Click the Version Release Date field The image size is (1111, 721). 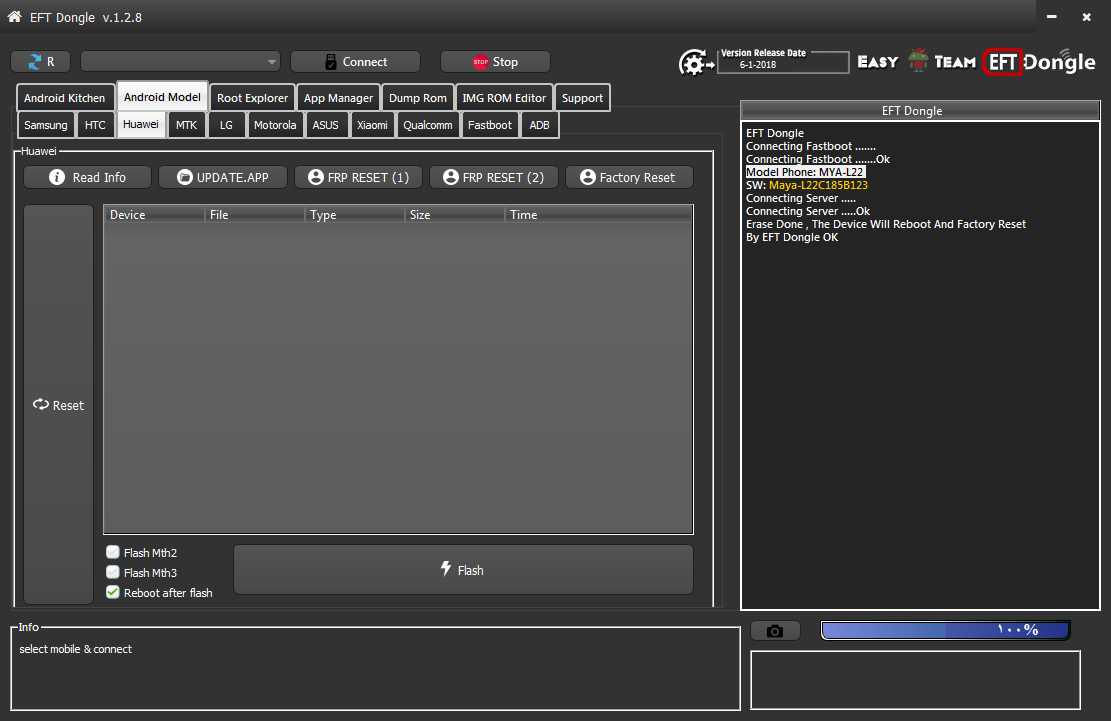coord(783,62)
